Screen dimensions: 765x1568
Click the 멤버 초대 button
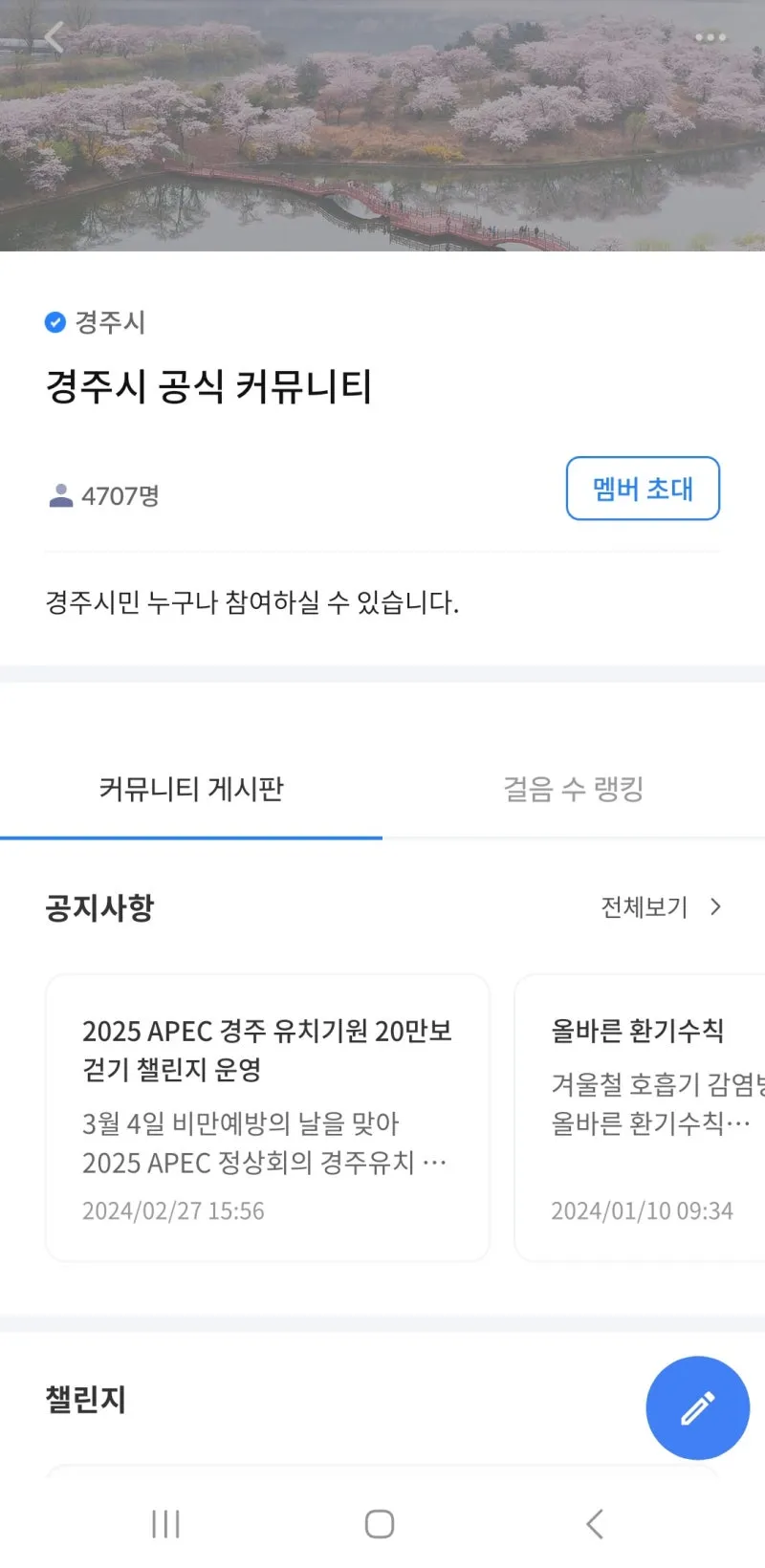point(643,489)
